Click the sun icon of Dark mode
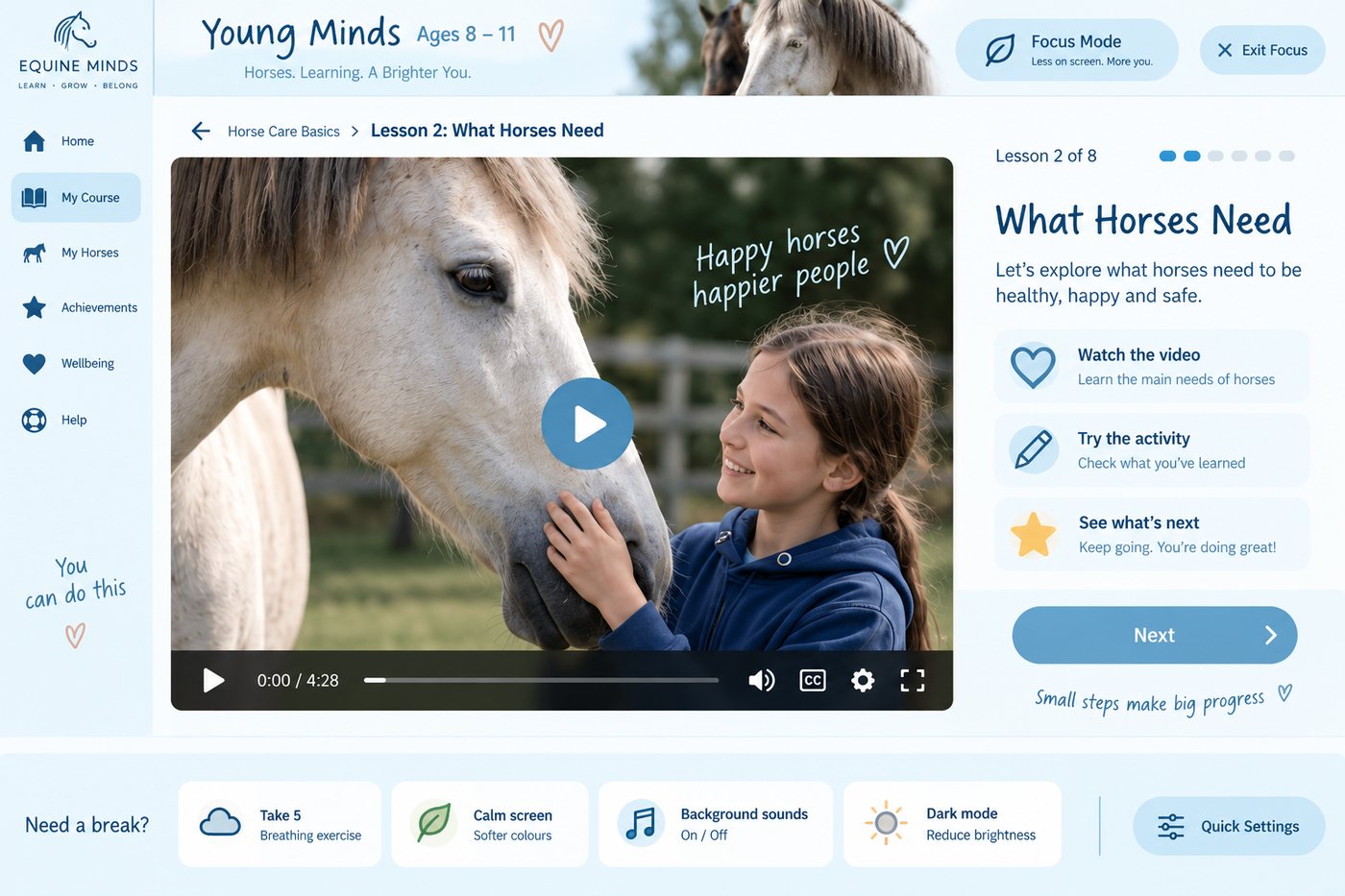Viewport: 1345px width, 896px height. pos(886,823)
